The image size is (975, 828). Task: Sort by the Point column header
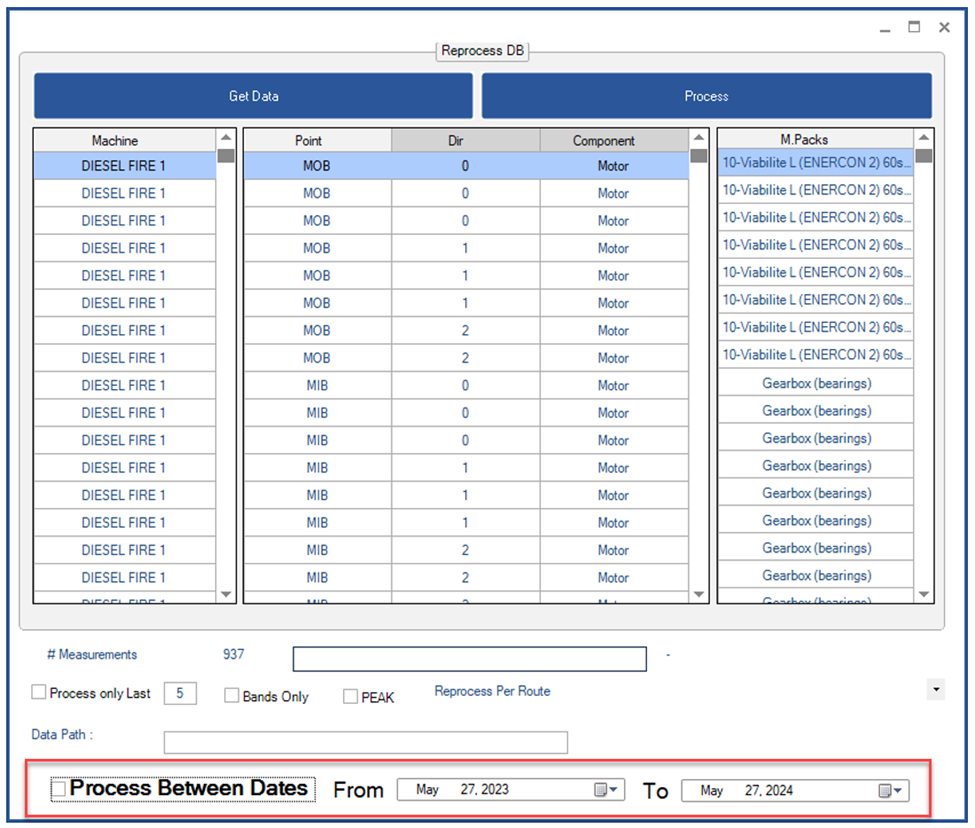[x=318, y=140]
